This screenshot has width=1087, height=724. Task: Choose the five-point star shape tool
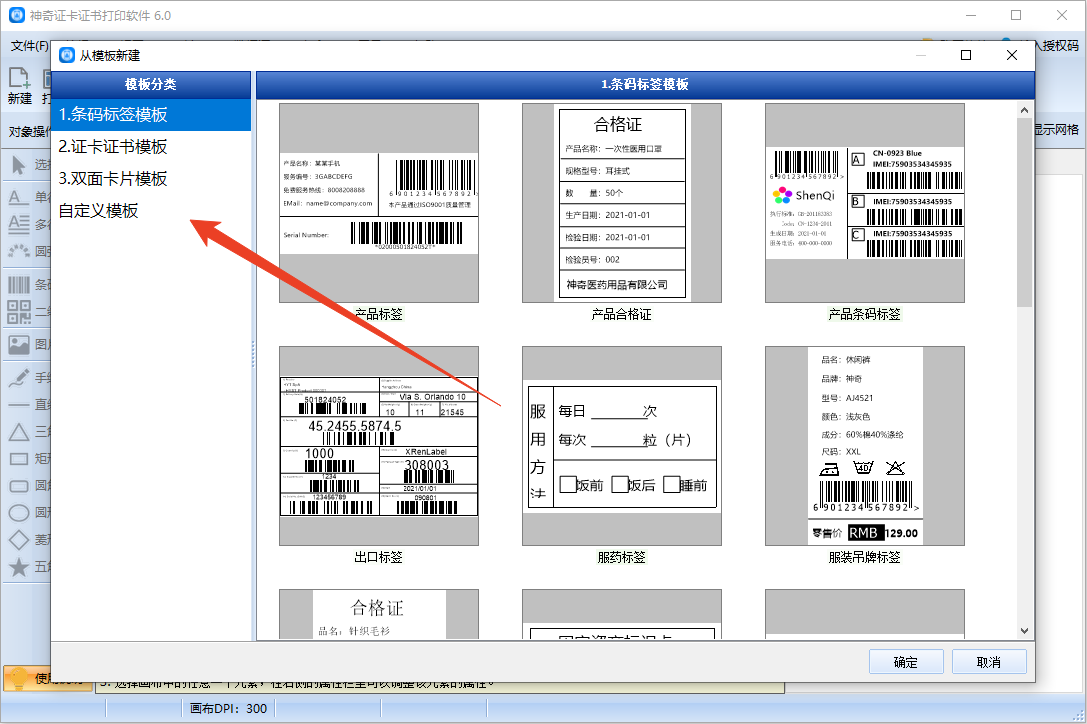[x=19, y=567]
